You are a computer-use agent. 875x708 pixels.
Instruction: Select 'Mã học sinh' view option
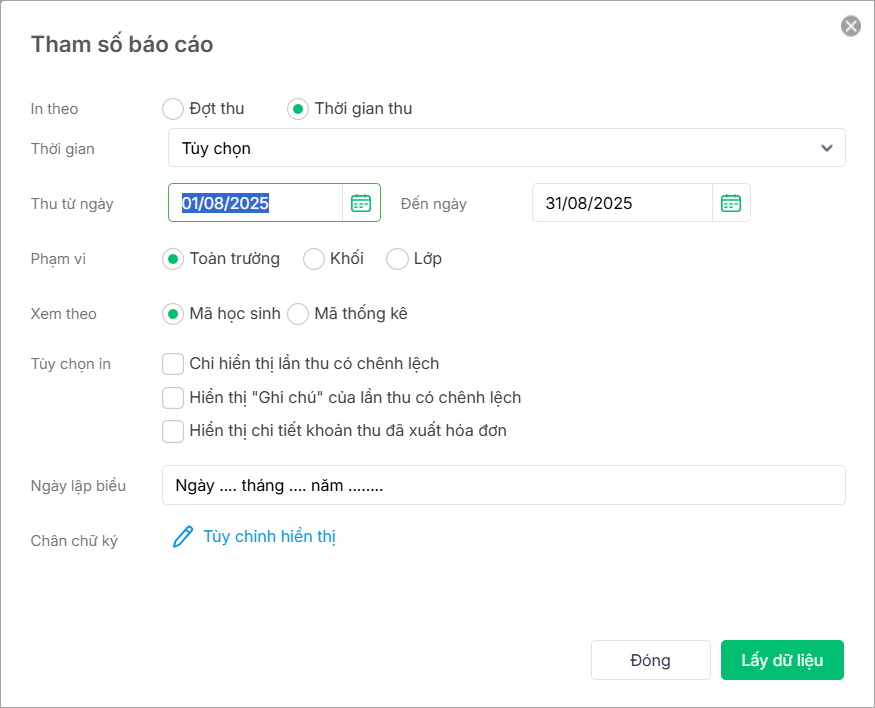(x=173, y=314)
